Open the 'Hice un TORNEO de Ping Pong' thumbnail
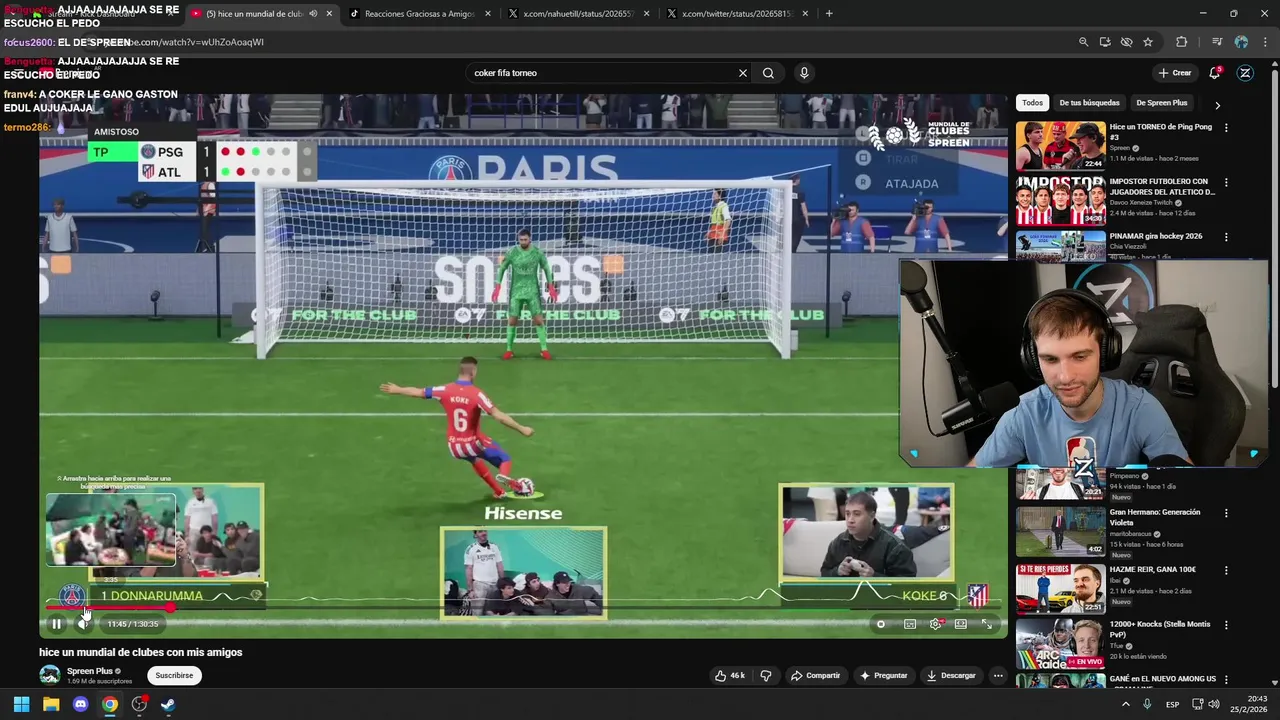Image resolution: width=1280 pixels, height=720 pixels. (1061, 146)
